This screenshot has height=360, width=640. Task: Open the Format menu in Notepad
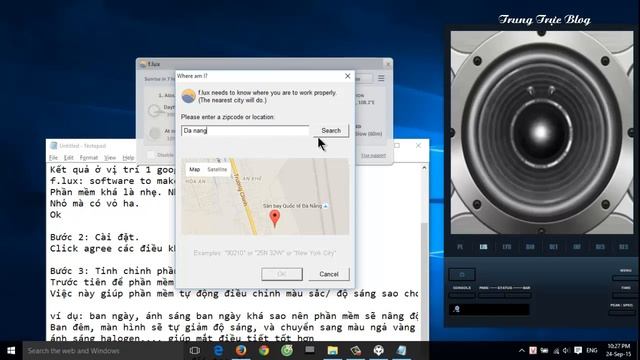point(89,158)
